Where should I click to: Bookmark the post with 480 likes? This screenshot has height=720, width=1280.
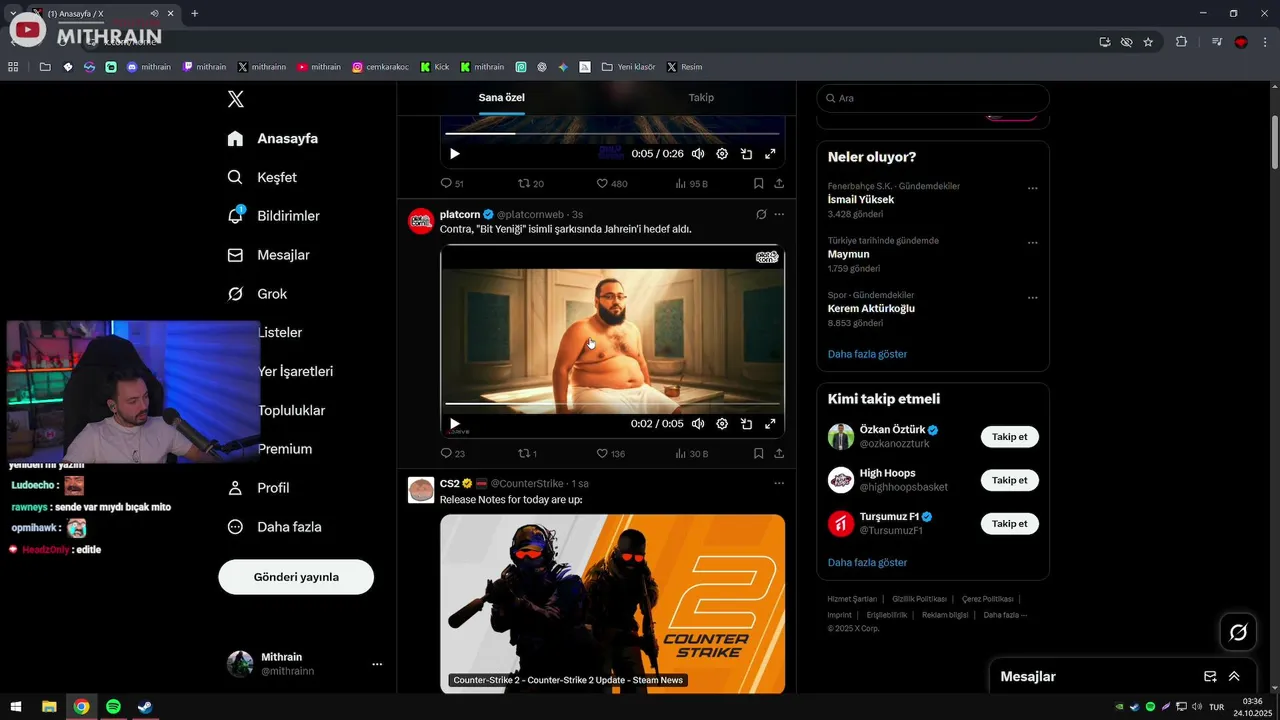click(x=758, y=184)
